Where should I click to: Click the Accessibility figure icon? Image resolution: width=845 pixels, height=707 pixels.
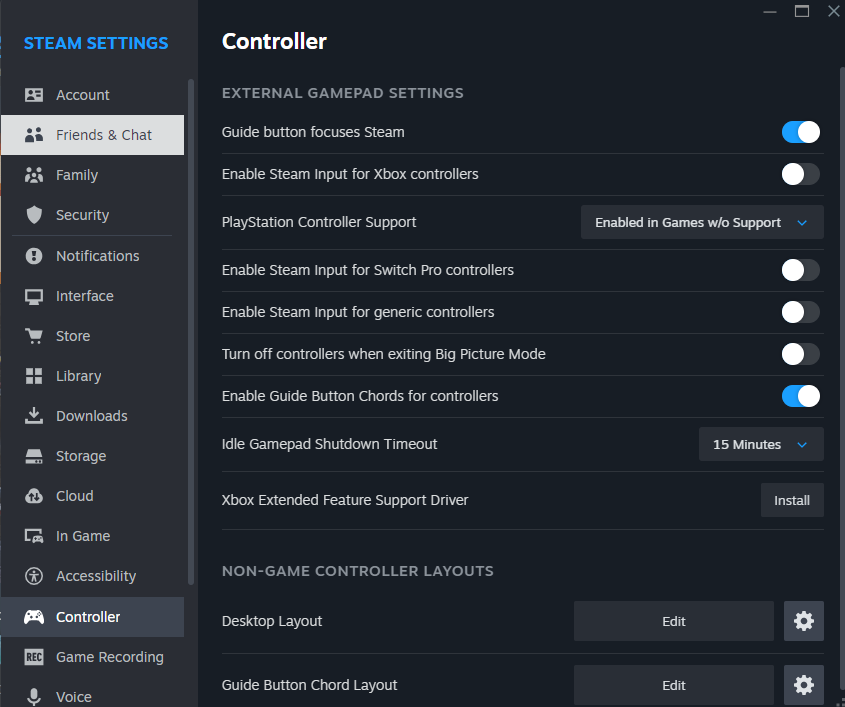pos(34,576)
